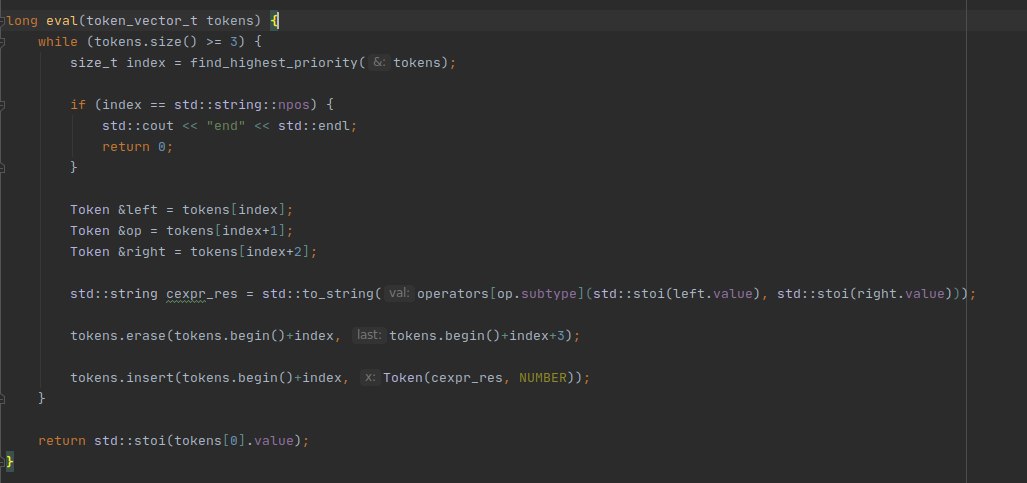Click the std::to_string call
The height and width of the screenshot is (483, 1027).
pos(318,294)
